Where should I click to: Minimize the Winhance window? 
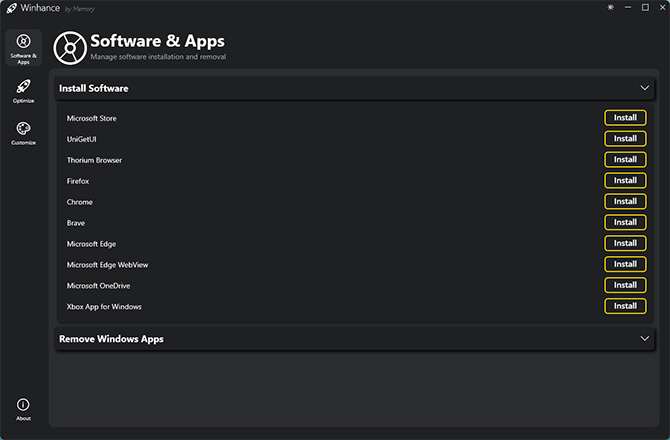click(628, 7)
